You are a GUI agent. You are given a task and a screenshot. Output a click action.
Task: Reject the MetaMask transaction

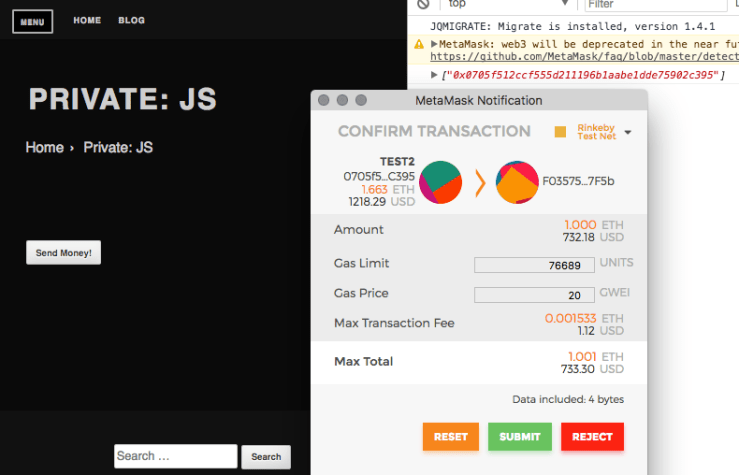pos(592,437)
